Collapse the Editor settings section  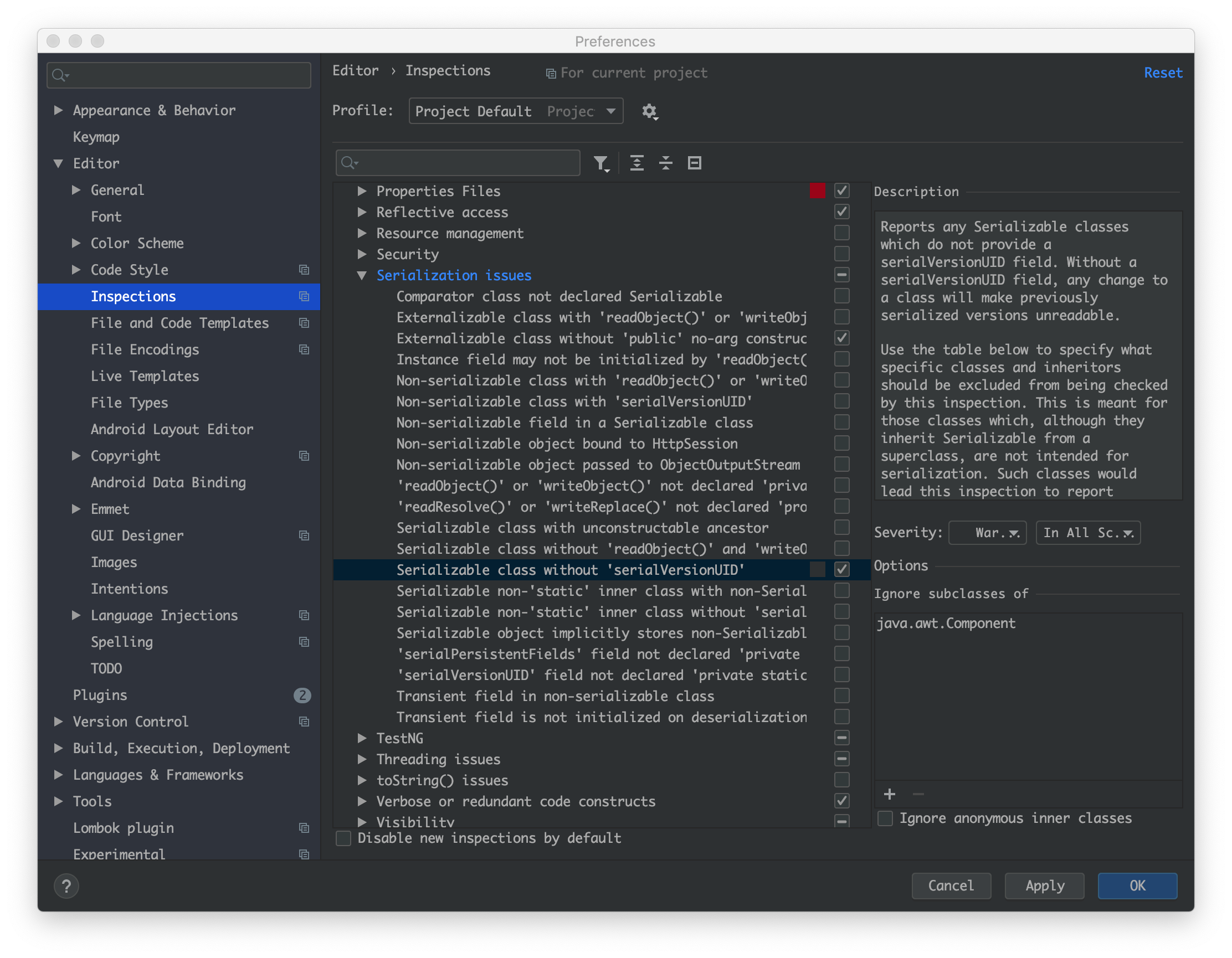(x=58, y=163)
